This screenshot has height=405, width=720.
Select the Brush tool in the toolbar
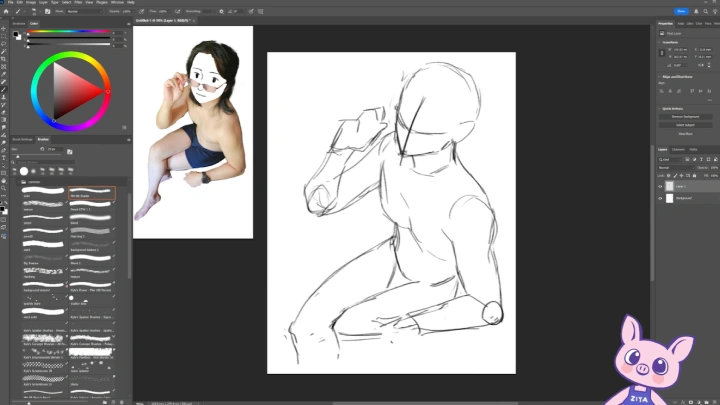coord(4,89)
